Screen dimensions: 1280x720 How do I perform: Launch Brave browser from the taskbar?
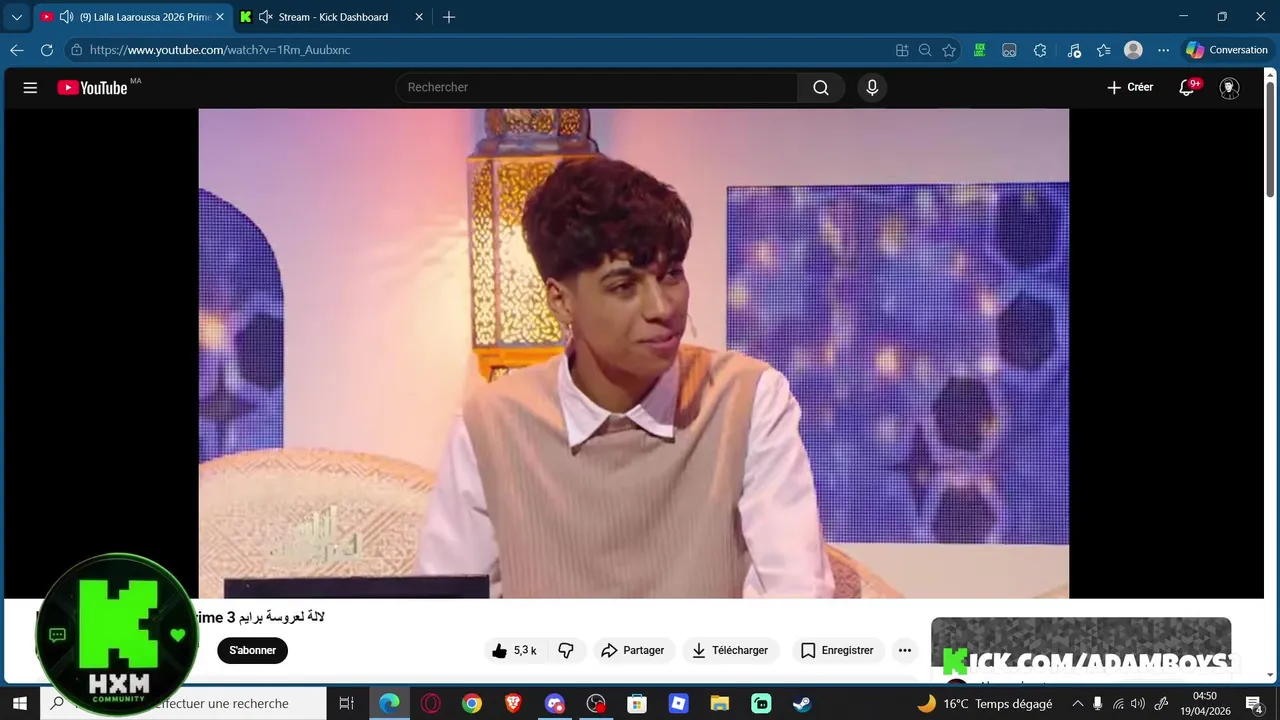[x=513, y=704]
